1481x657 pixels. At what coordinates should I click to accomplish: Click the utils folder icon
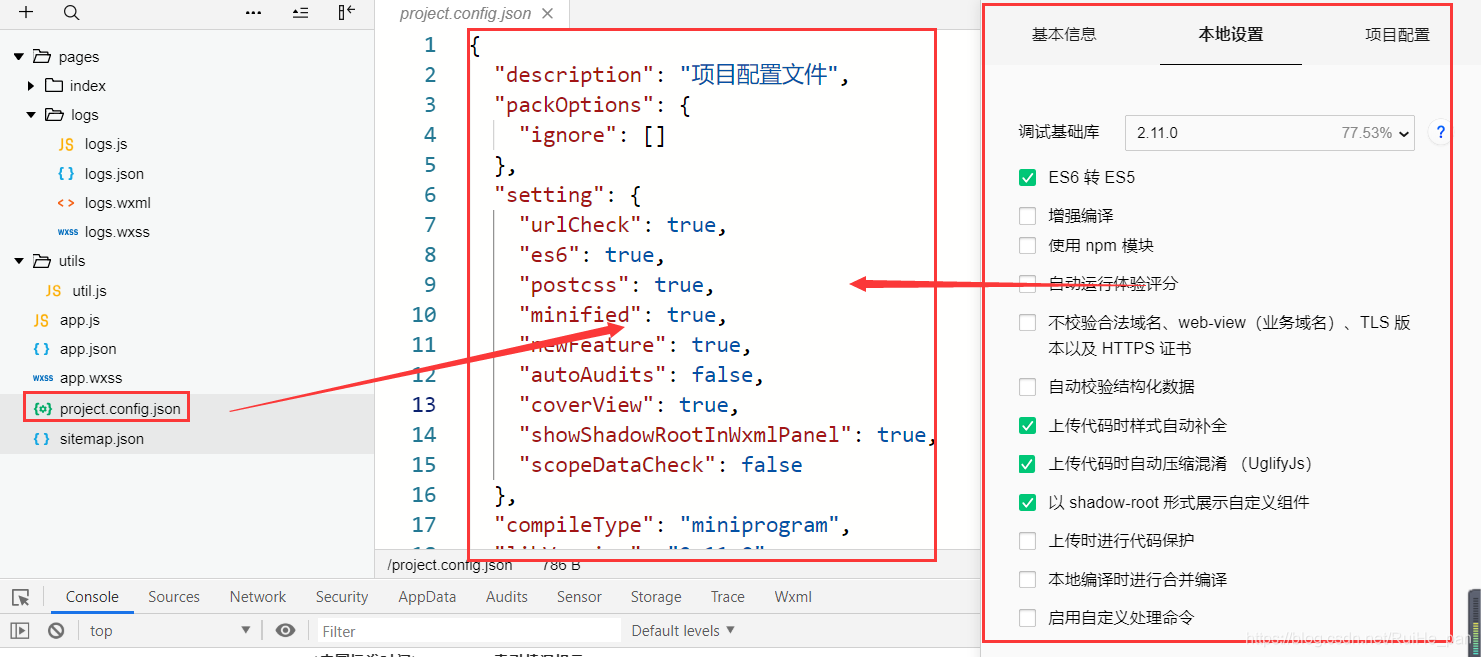point(41,261)
